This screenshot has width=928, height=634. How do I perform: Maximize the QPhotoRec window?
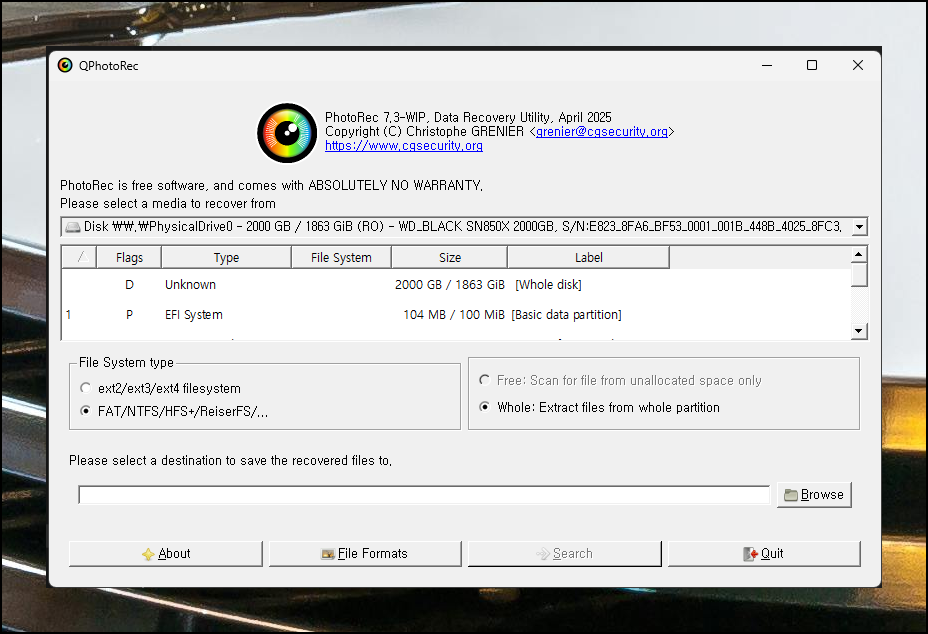812,65
